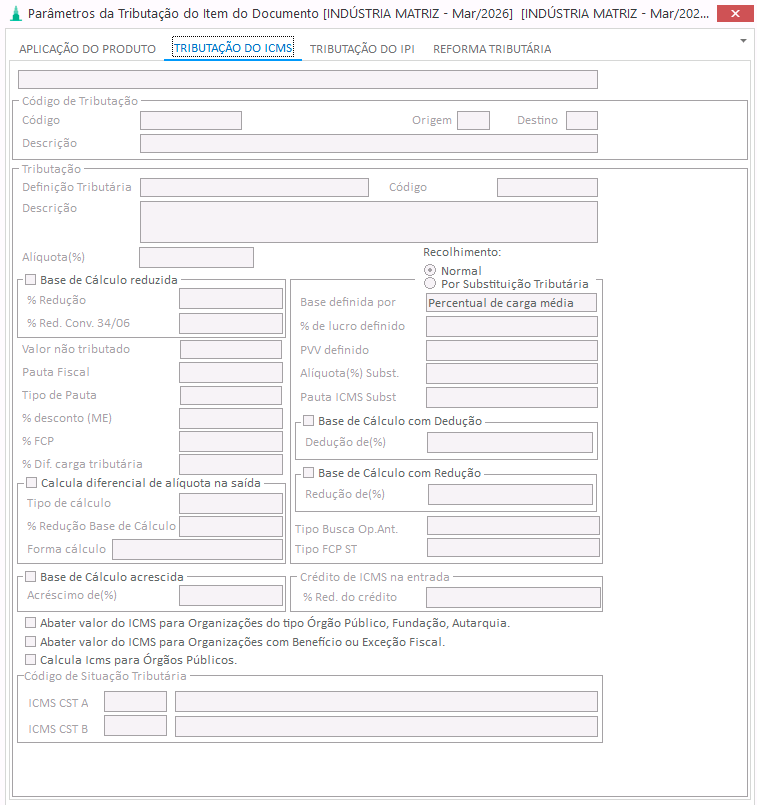The width and height of the screenshot is (757, 805).
Task: Click the Pauta Fiscal field
Action: 231,372
